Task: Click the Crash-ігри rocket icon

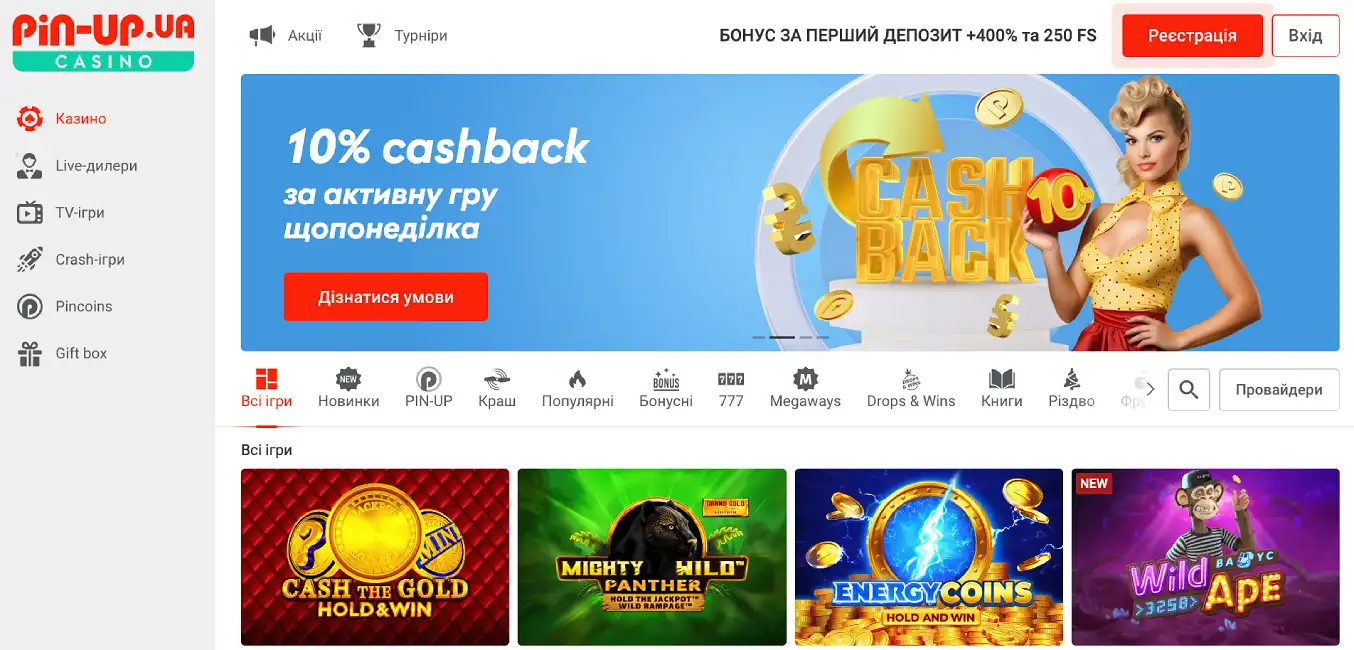Action: (30, 260)
